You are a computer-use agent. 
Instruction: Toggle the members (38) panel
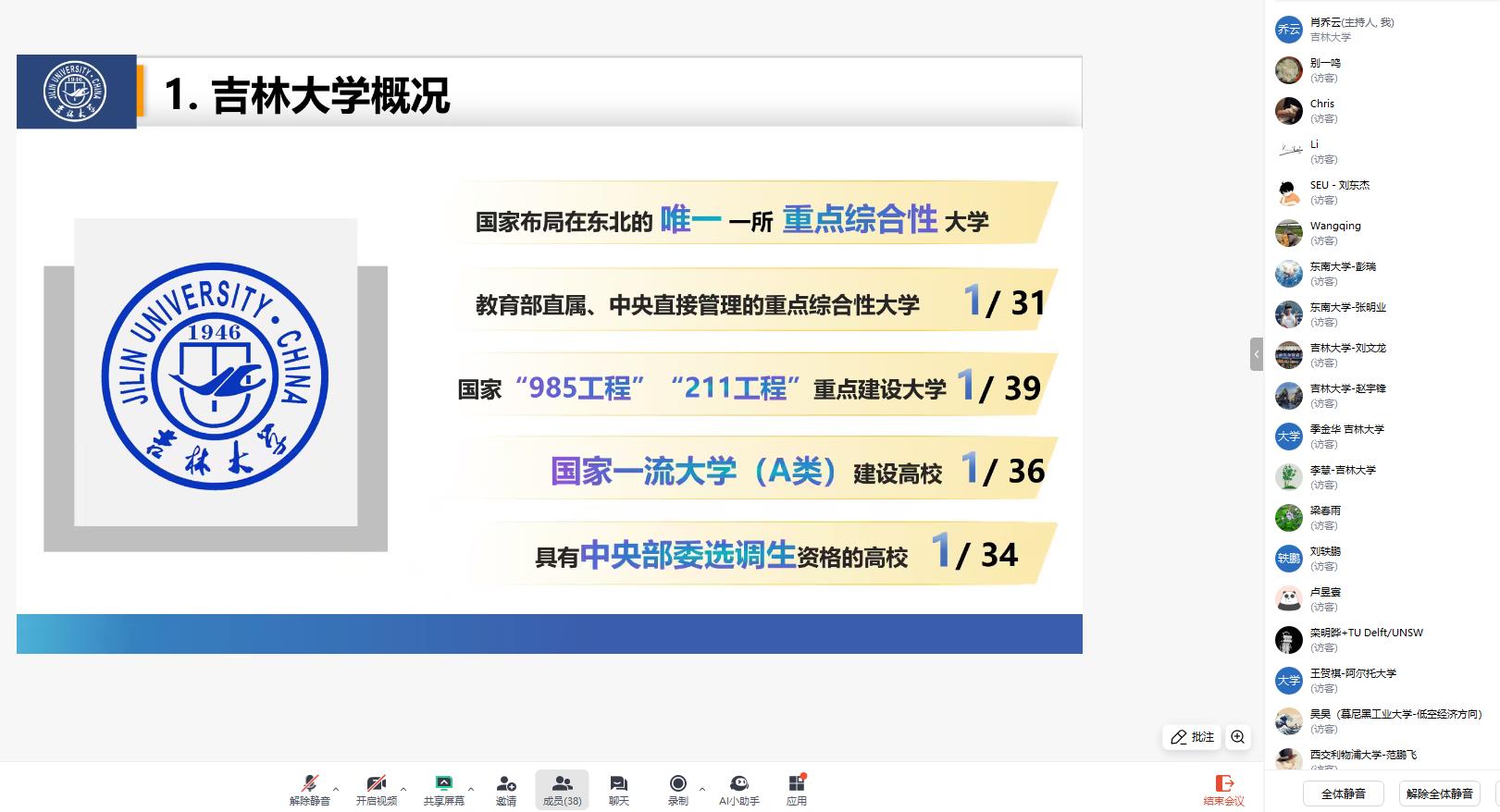tap(562, 789)
